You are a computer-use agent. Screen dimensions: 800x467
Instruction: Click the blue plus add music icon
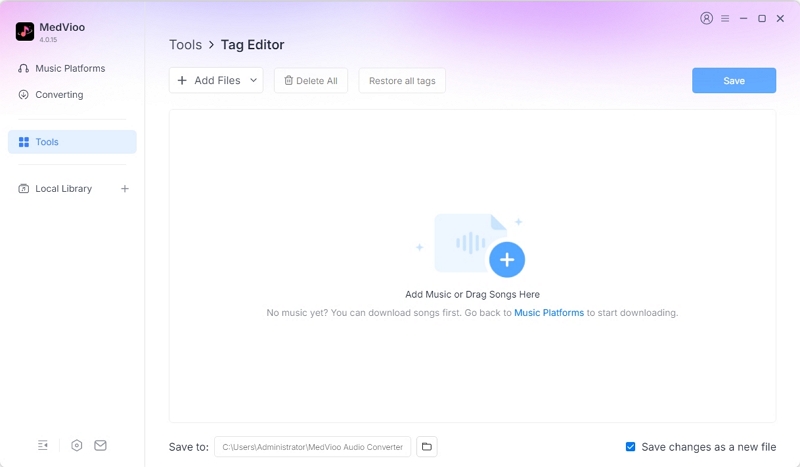[x=507, y=260]
